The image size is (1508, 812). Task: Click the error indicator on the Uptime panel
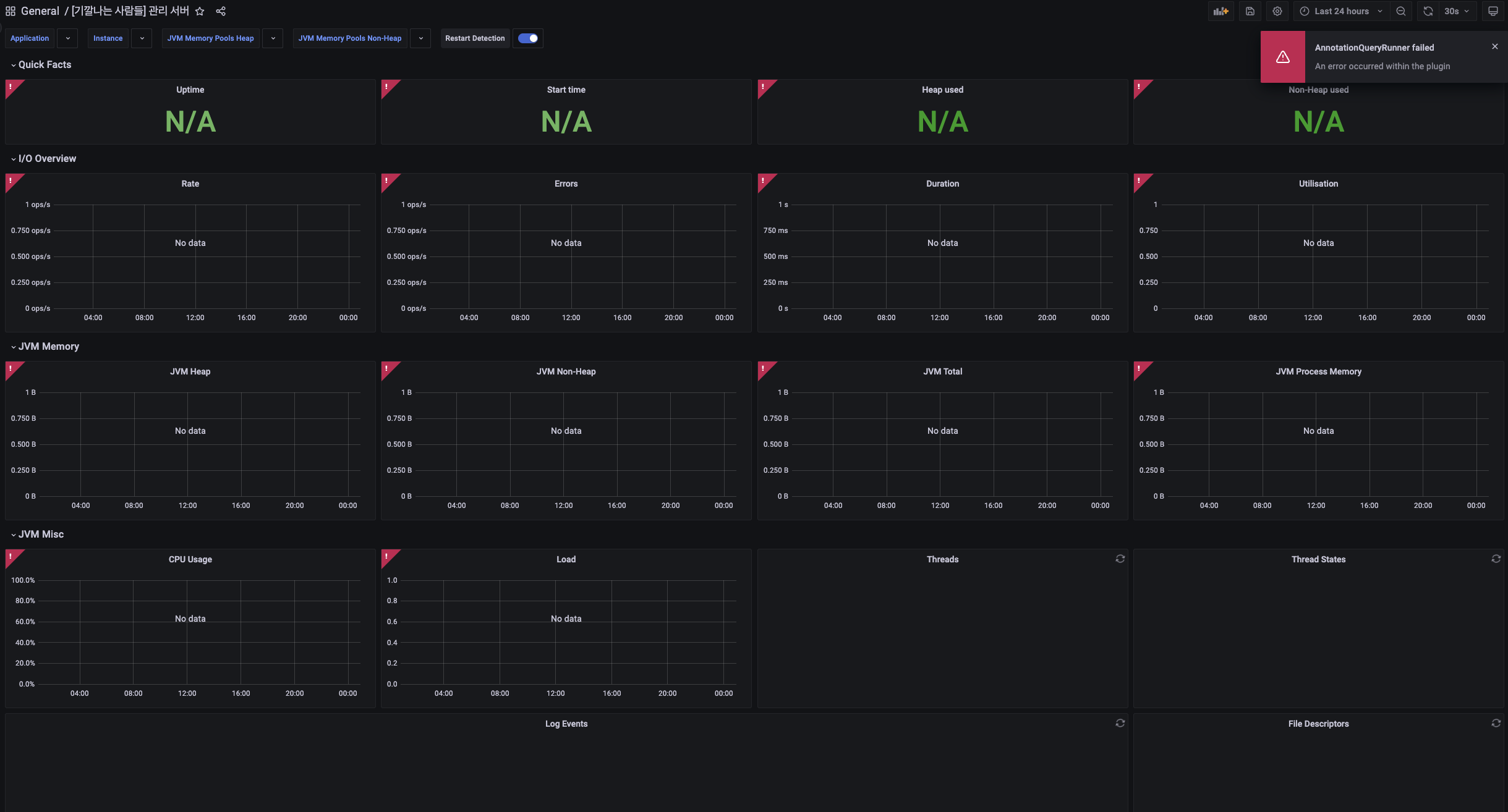tap(11, 87)
